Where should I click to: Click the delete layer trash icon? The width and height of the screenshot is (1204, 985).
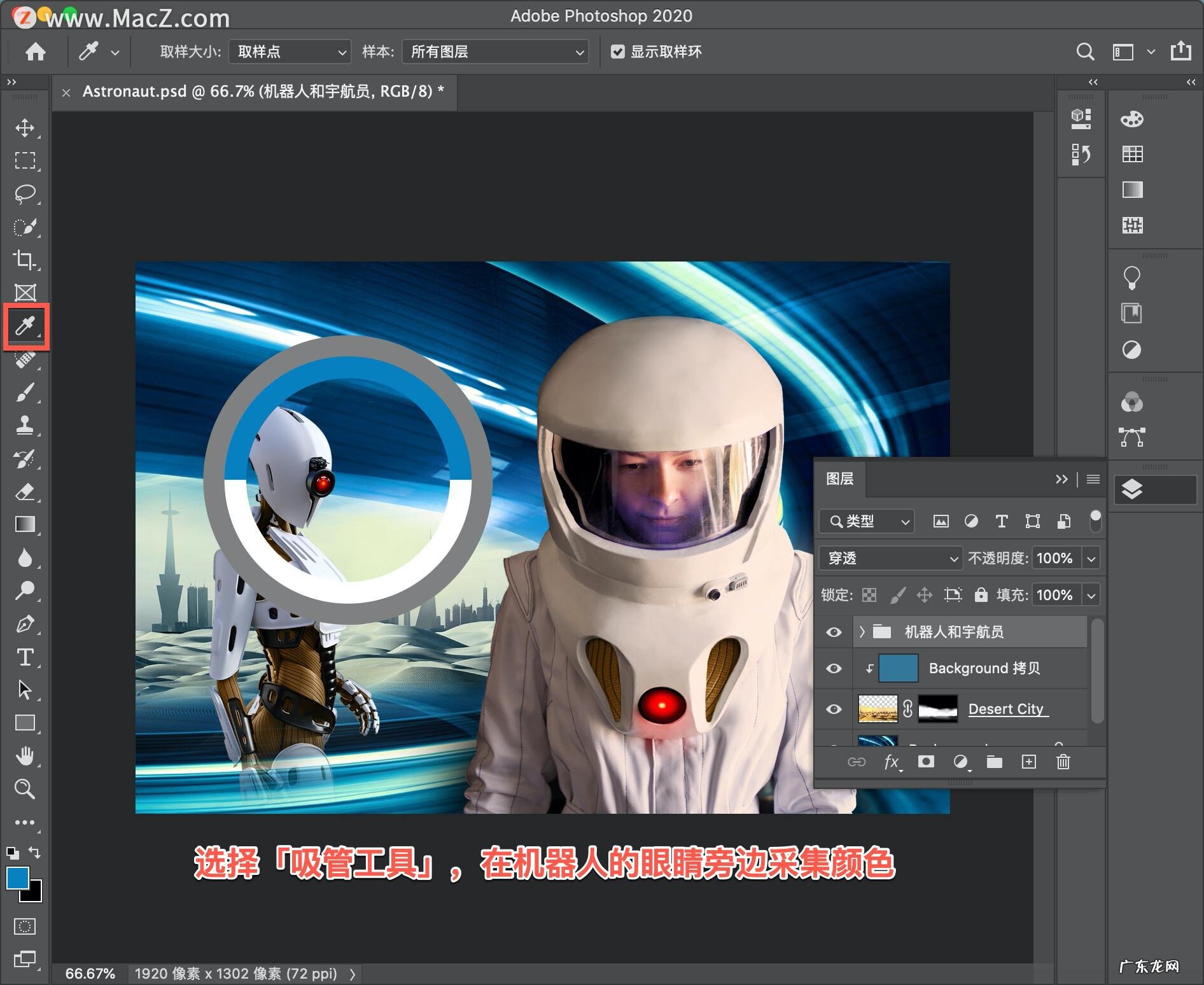coord(1063,762)
